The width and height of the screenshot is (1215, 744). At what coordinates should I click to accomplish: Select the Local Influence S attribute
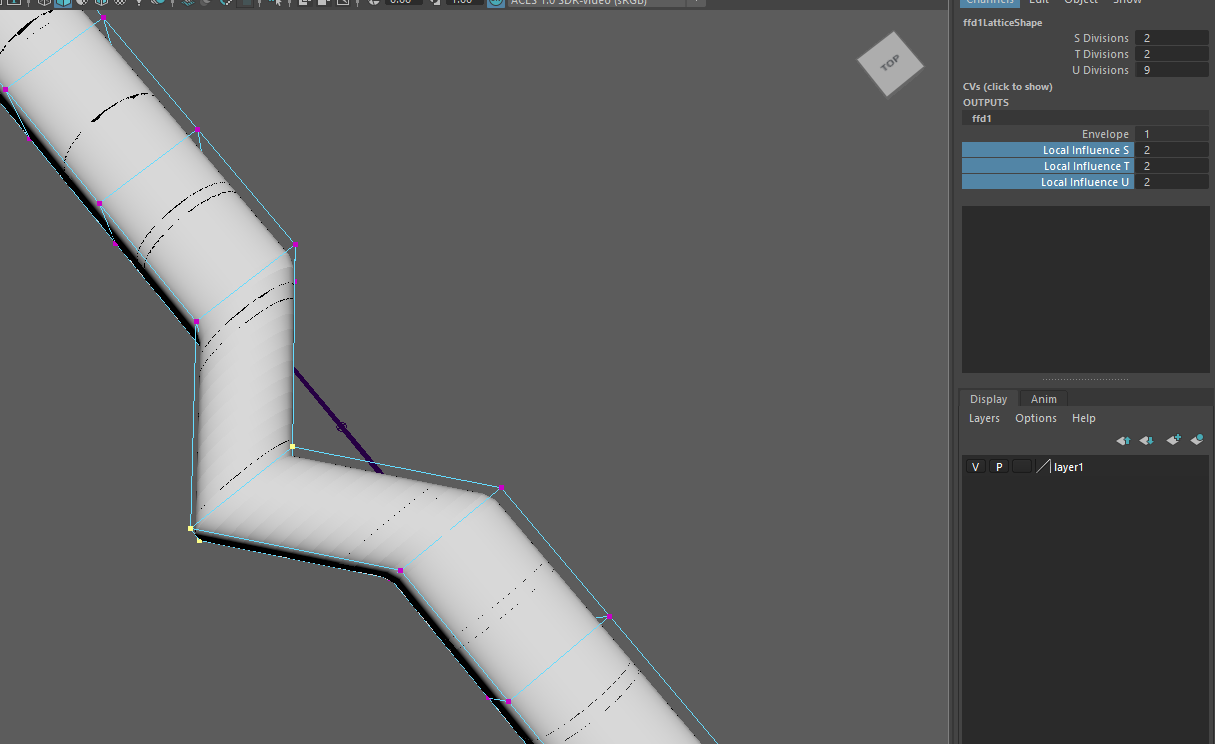pos(1048,150)
